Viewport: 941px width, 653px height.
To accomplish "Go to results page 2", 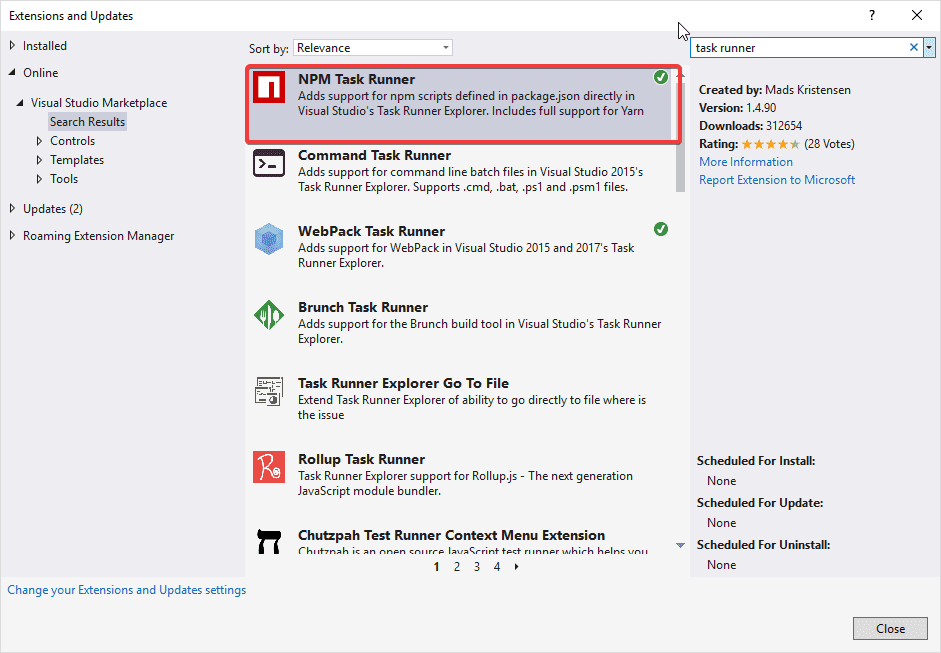I will click(x=457, y=567).
